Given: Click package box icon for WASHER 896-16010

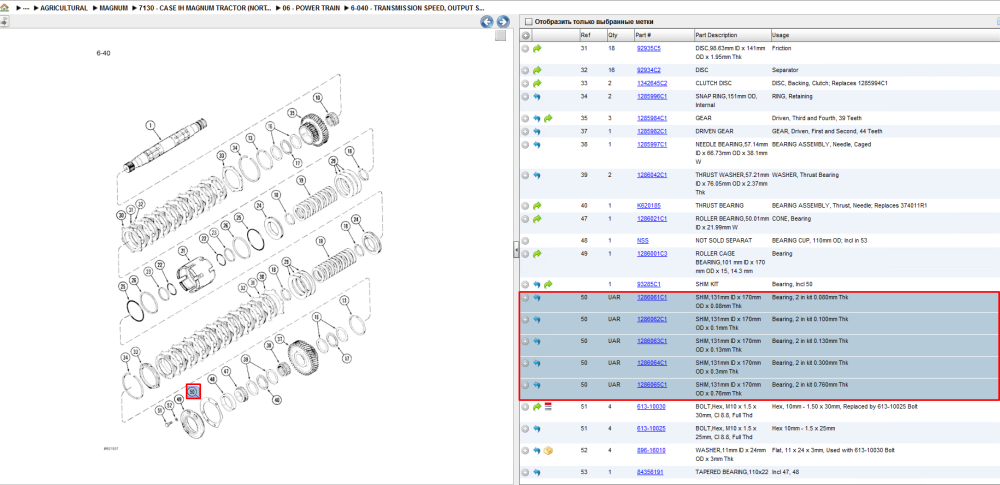Looking at the screenshot, I should (x=548, y=451).
